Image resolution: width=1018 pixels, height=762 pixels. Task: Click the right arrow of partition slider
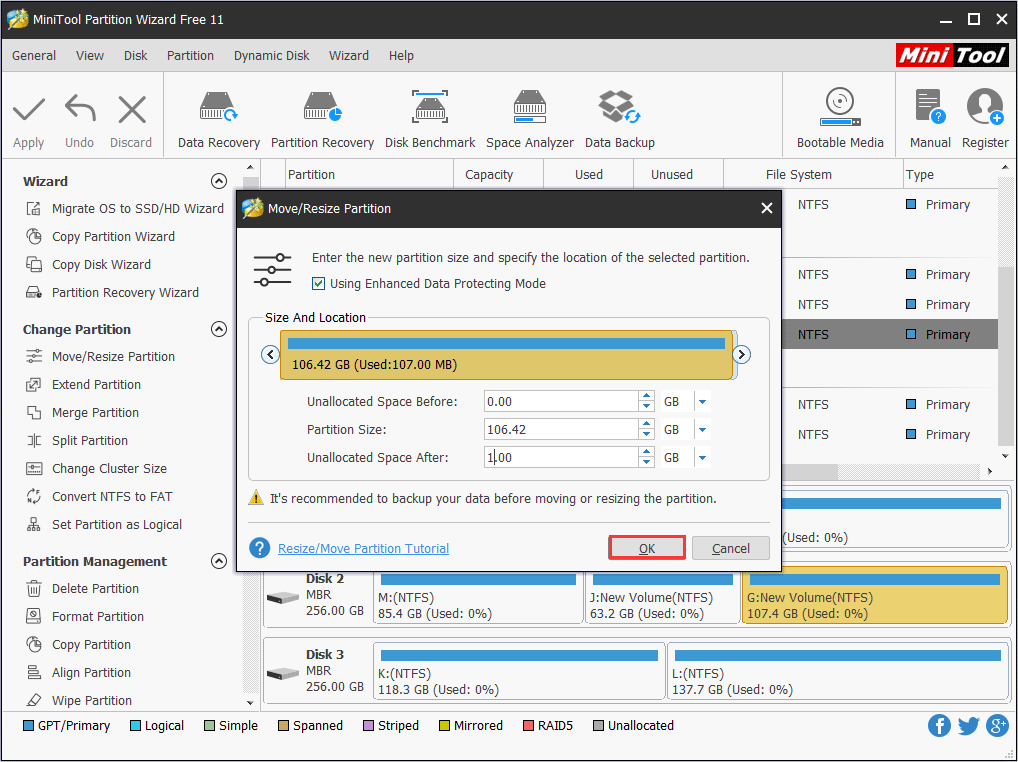tap(741, 354)
